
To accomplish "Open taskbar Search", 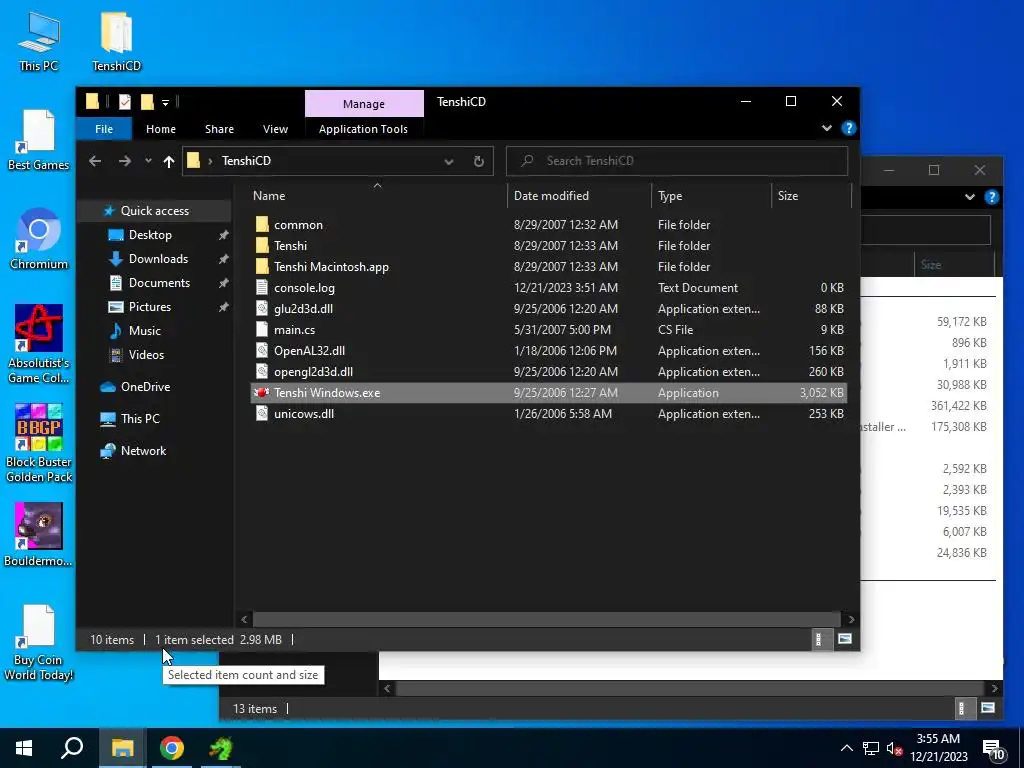I will tap(72, 748).
